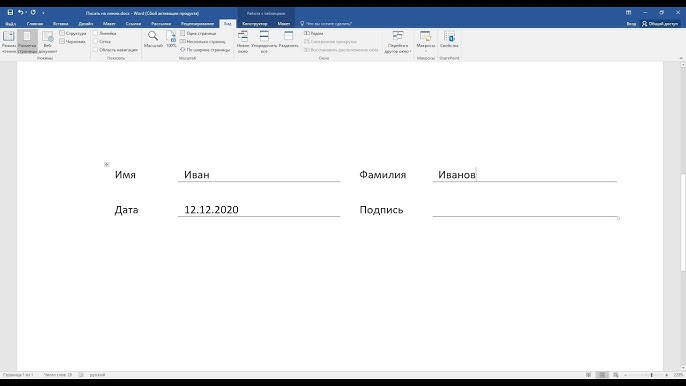Select the Веб-документ view
686x386 pixels.
pyautogui.click(x=48, y=42)
